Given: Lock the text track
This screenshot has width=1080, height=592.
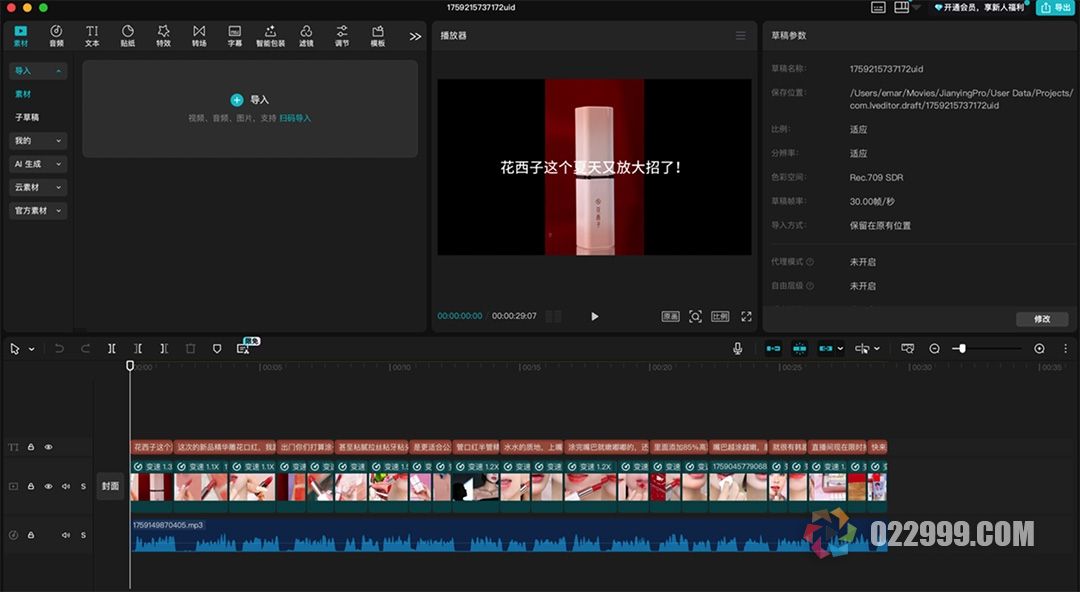Looking at the screenshot, I should pos(31,447).
